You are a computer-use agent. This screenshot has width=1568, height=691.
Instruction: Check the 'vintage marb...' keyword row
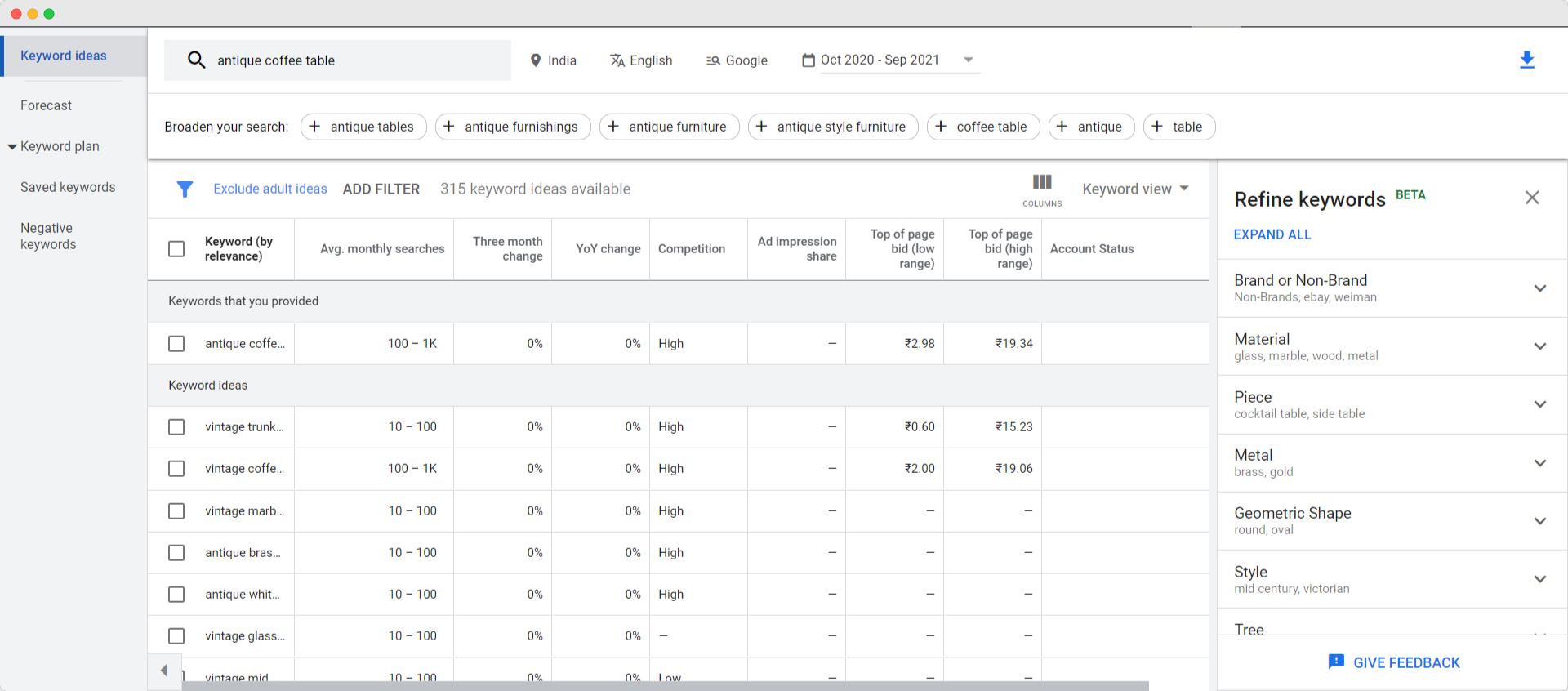tap(176, 511)
